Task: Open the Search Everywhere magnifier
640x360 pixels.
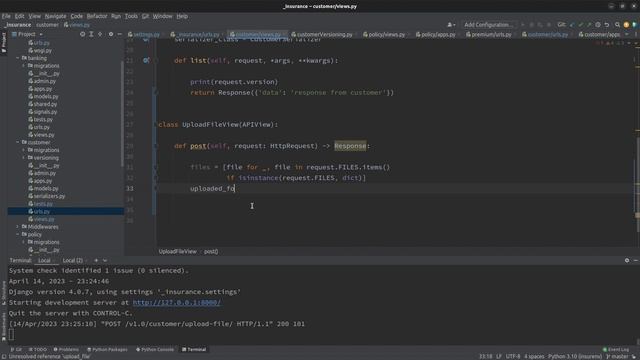Action: coord(618,25)
